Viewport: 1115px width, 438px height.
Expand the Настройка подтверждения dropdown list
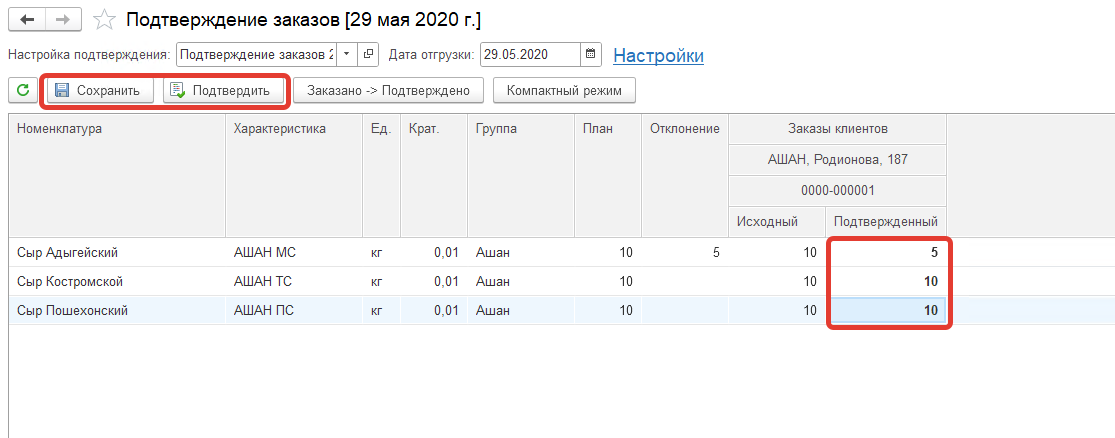click(346, 55)
